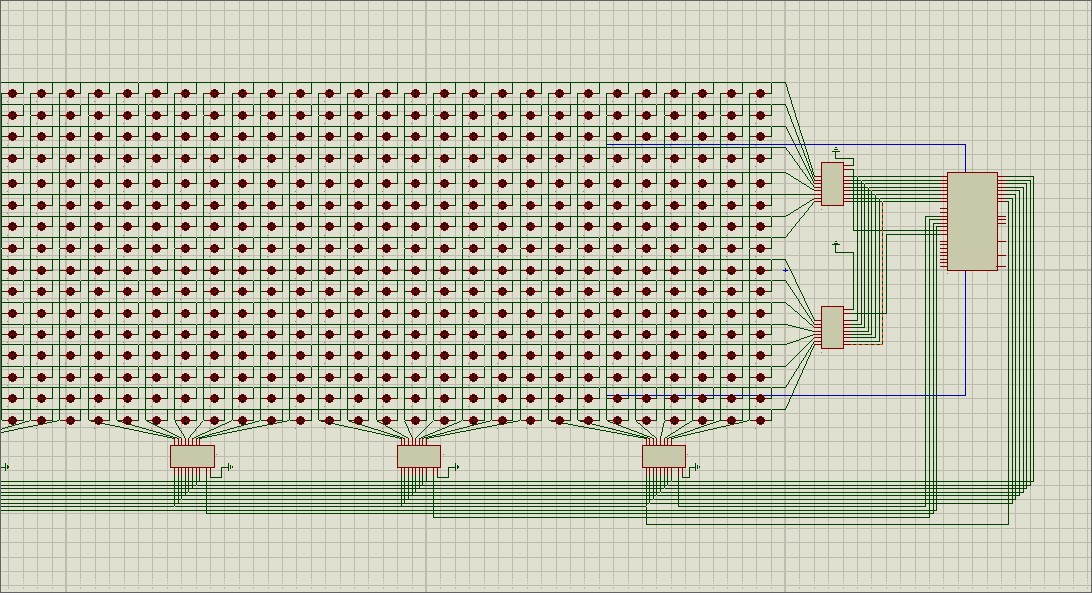1092x593 pixels.
Task: Click the upper row driver IC
Action: click(832, 184)
